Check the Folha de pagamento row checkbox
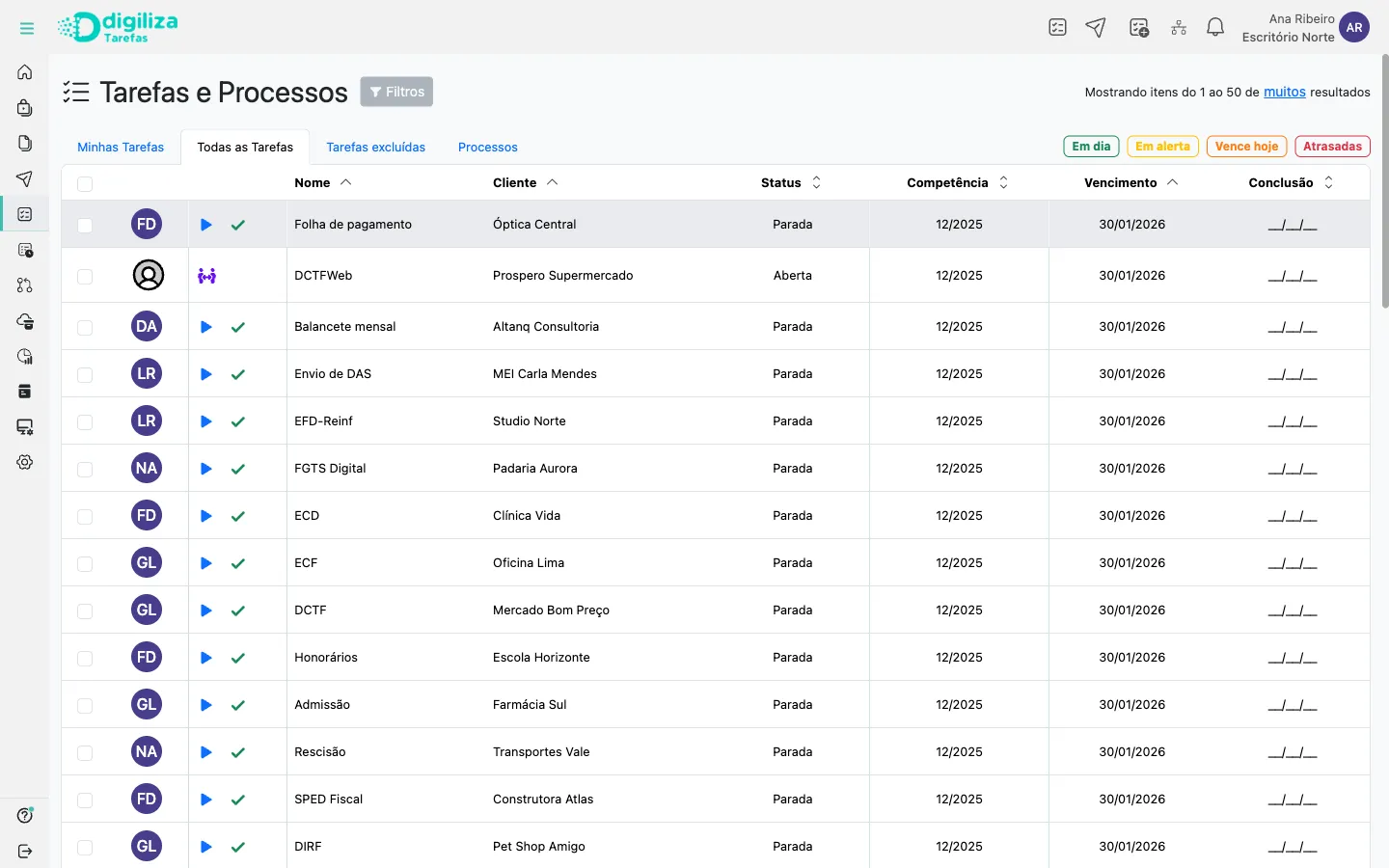The height and width of the screenshot is (868, 1389). pyautogui.click(x=85, y=225)
